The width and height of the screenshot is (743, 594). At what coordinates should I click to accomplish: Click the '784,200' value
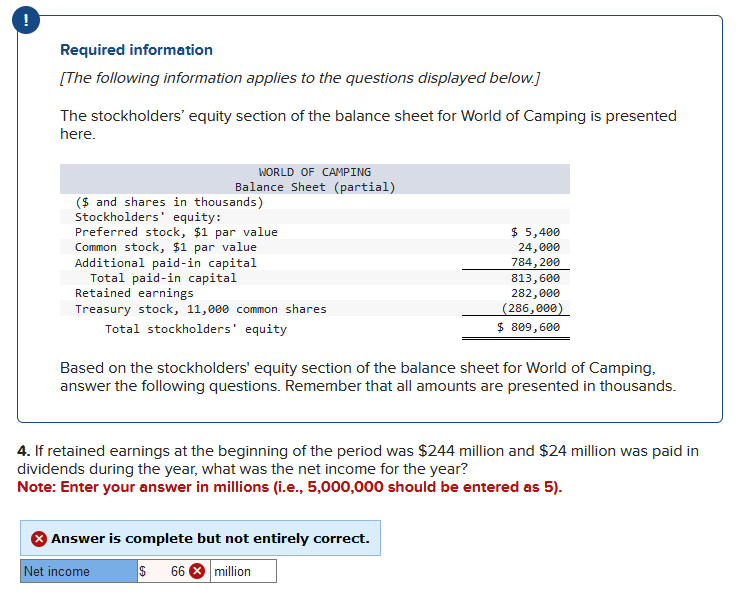(535, 262)
